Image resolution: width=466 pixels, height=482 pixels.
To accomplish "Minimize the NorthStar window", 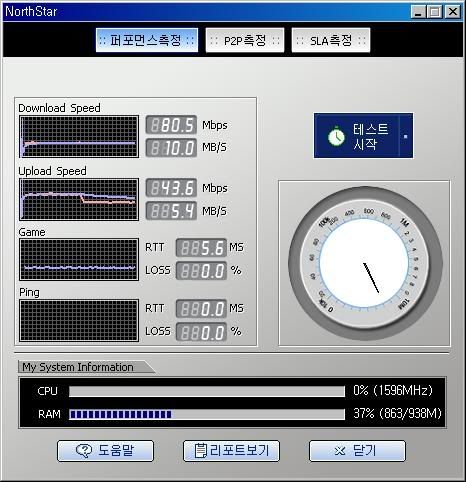I will pyautogui.click(x=418, y=12).
